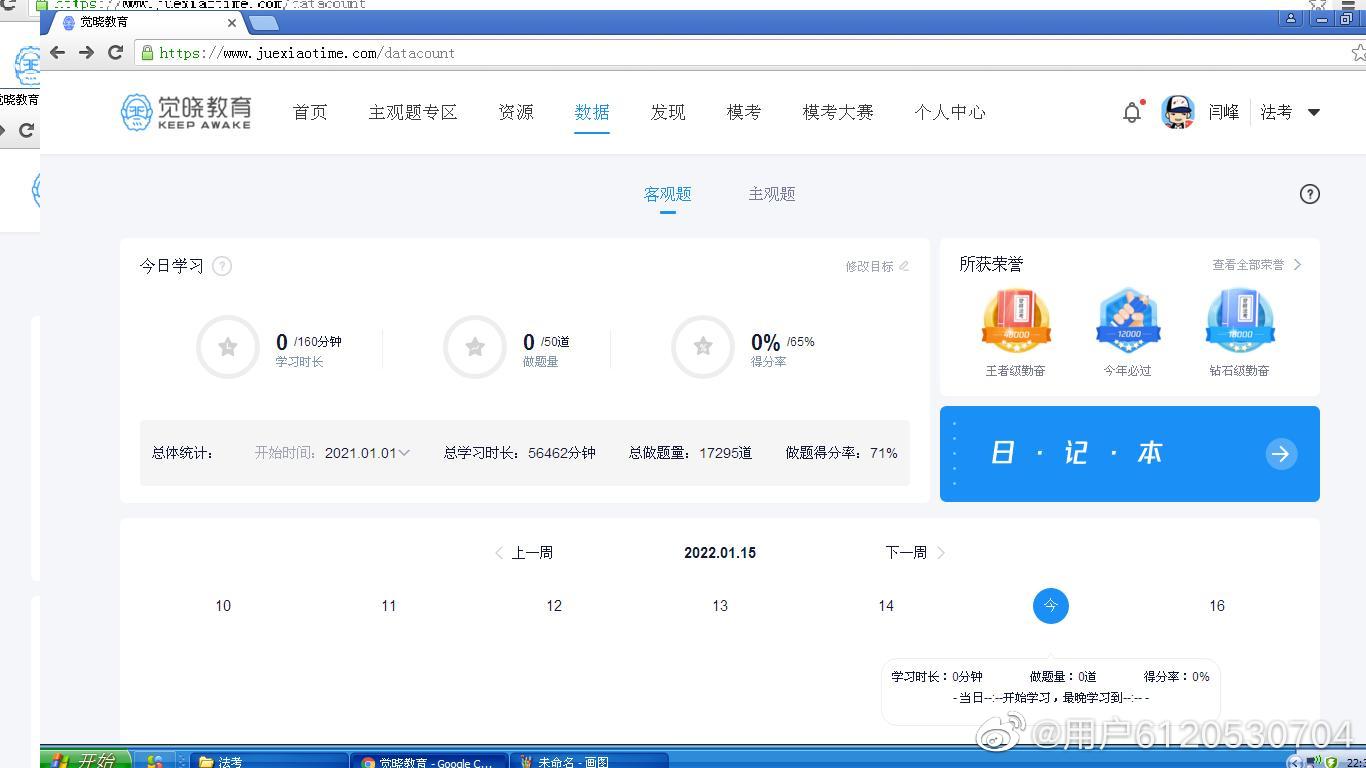Viewport: 1366px width, 768px height.
Task: Select day 13 in the week calendar
Action: click(x=720, y=606)
